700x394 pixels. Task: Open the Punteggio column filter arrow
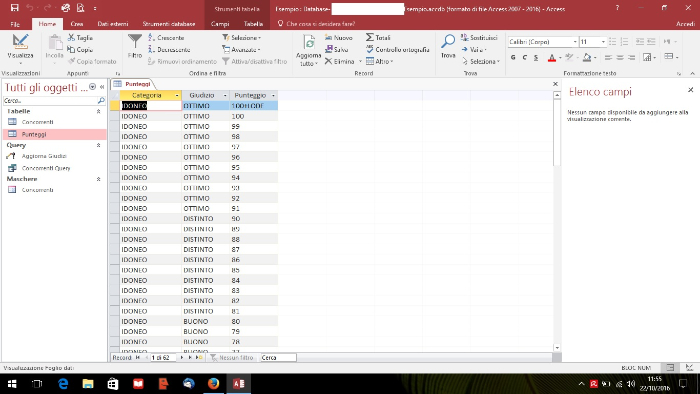273,95
